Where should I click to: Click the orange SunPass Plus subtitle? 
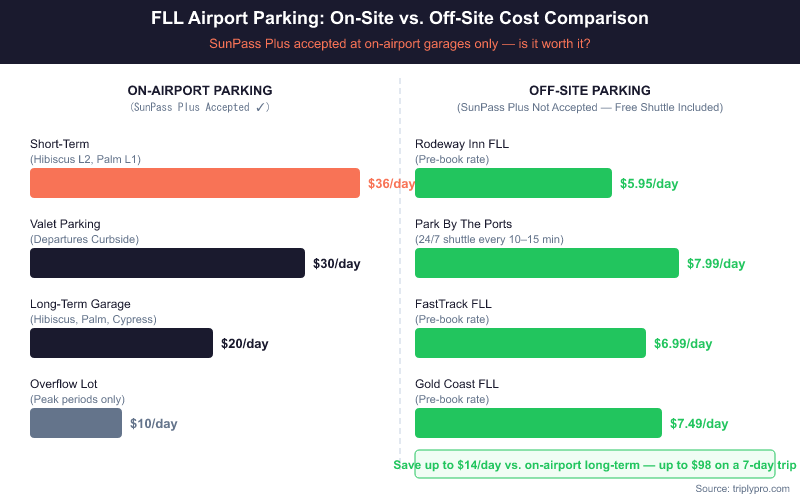[x=400, y=44]
